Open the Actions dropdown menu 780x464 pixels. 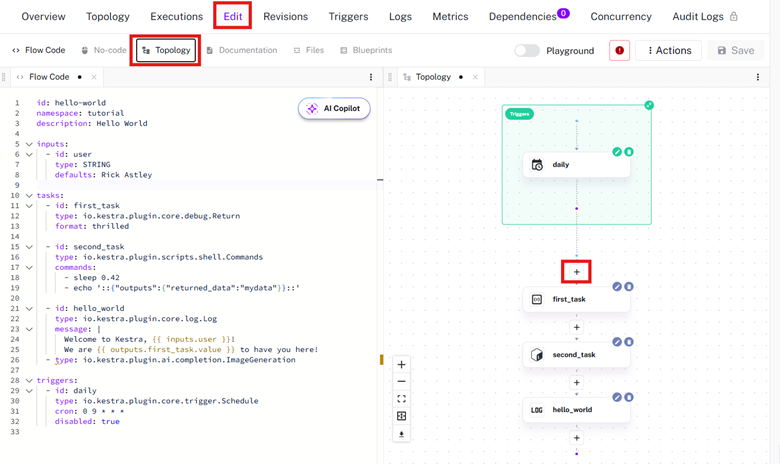pos(669,50)
